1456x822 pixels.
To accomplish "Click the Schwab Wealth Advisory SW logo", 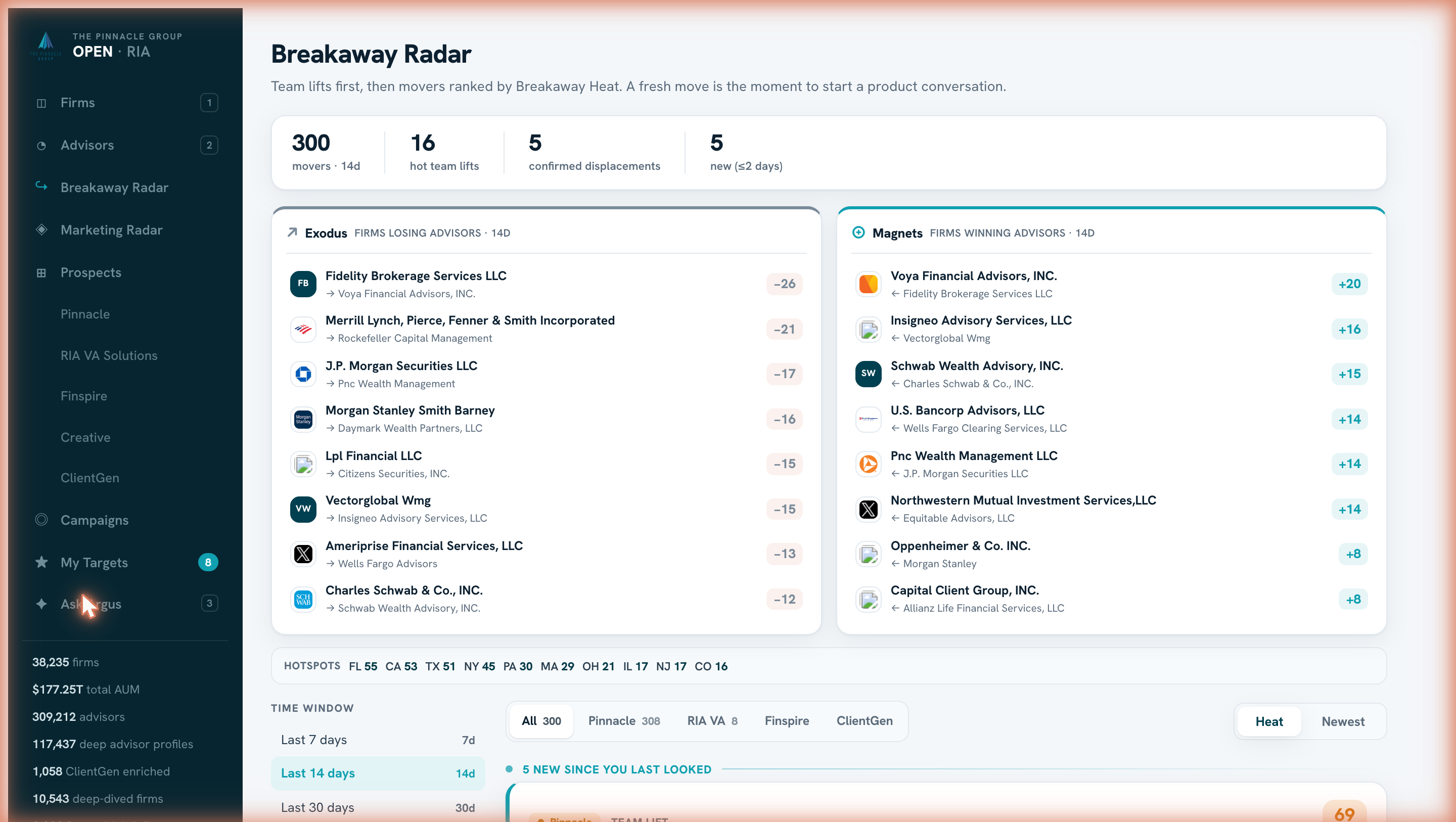I will [868, 374].
